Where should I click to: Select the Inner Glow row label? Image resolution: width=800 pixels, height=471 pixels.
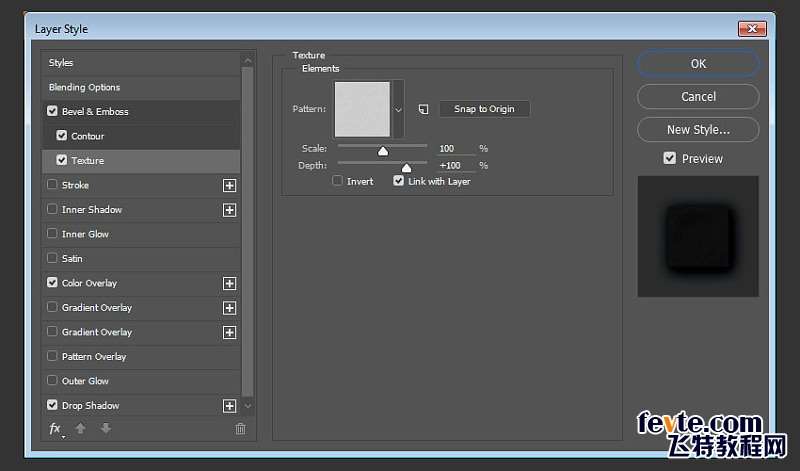click(x=85, y=234)
